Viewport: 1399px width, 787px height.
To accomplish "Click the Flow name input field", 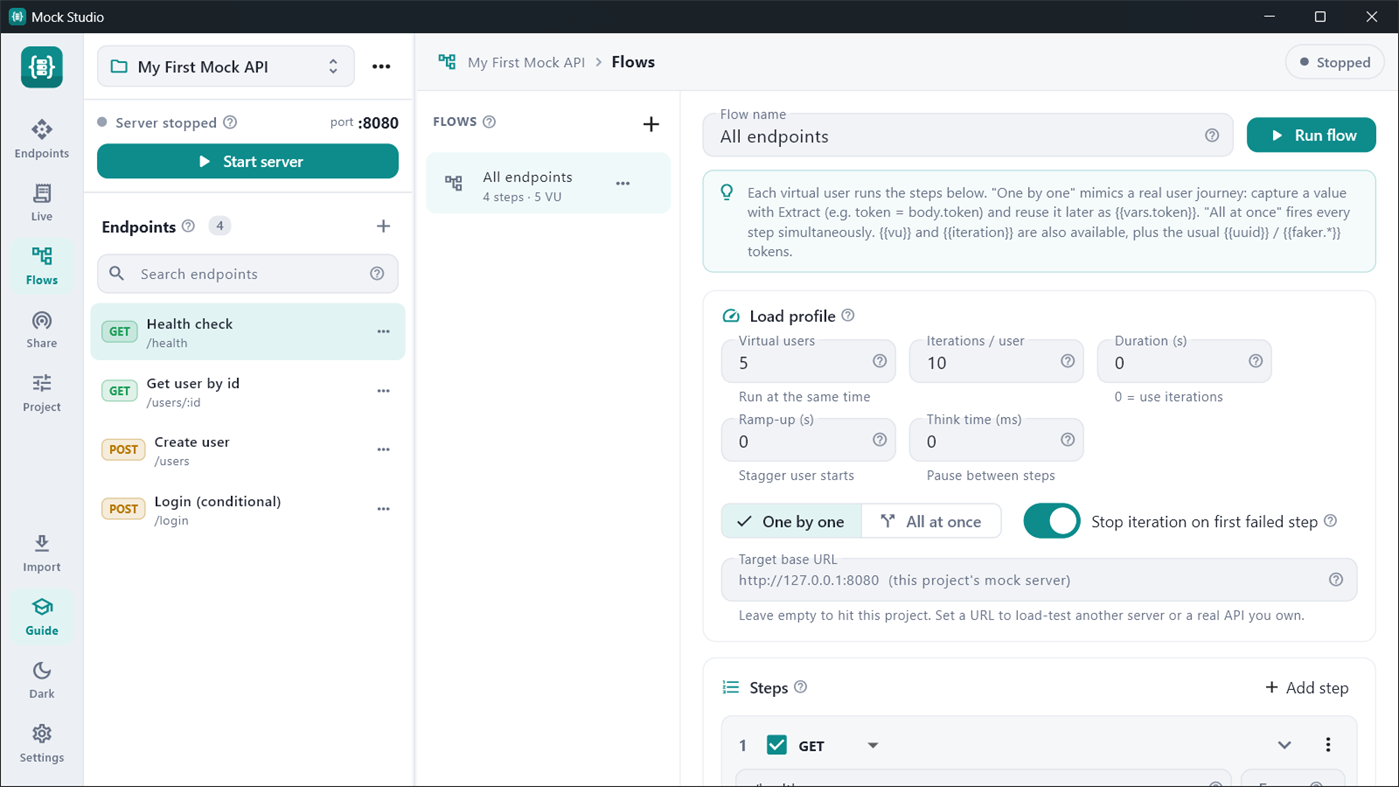I will point(968,135).
